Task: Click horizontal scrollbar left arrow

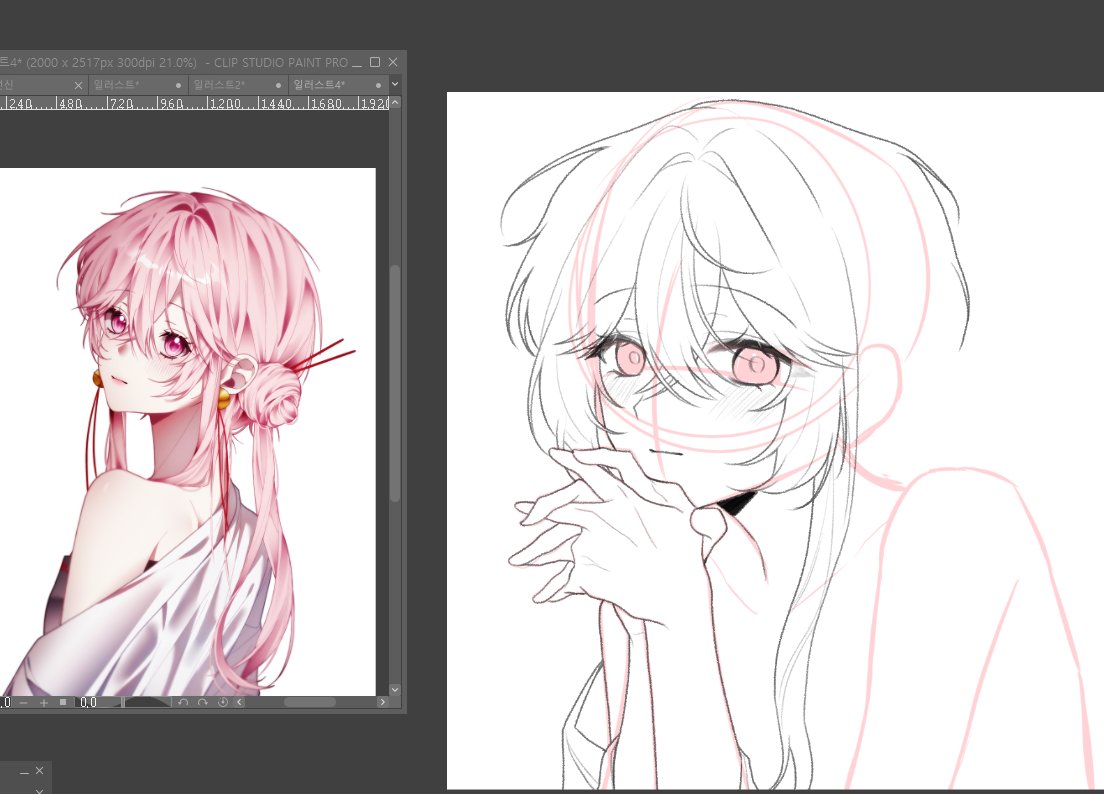Action: [240, 702]
